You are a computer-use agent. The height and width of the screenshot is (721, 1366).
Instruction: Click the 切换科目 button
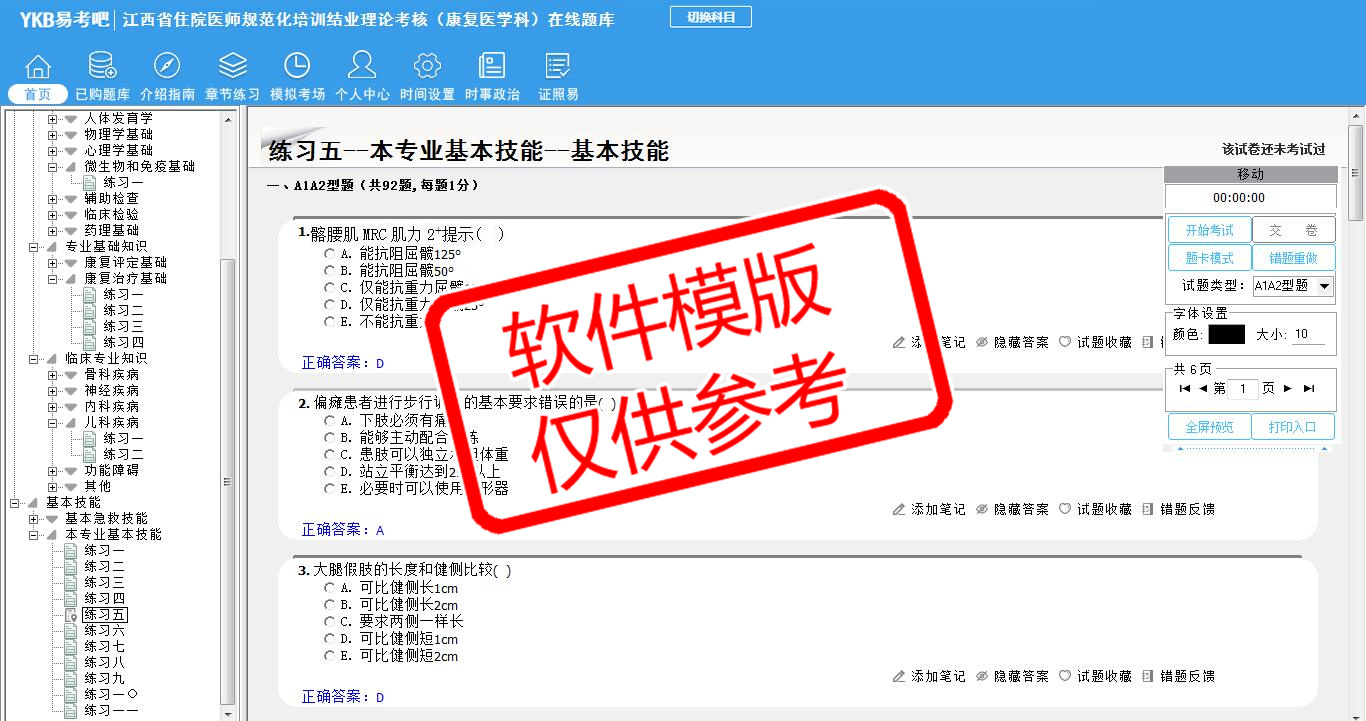pos(710,17)
